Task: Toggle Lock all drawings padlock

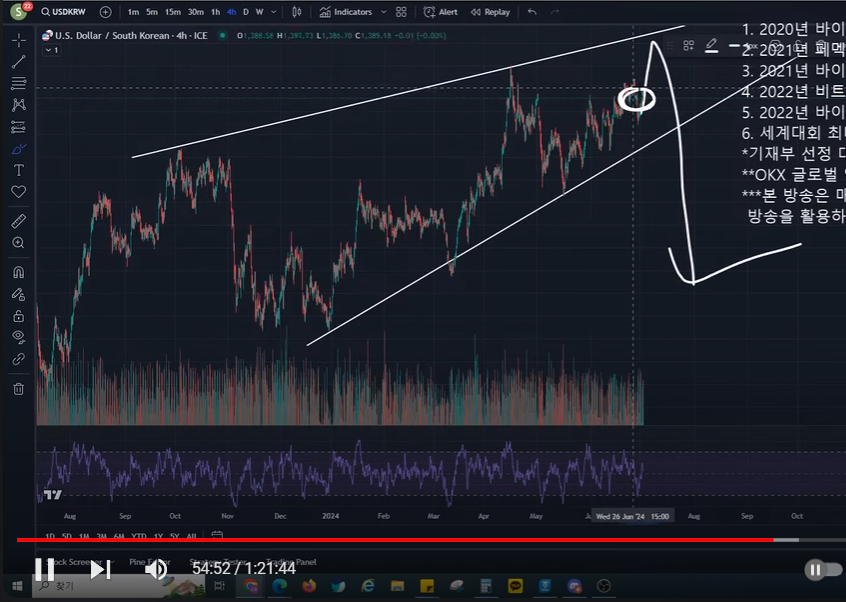Action: [19, 316]
